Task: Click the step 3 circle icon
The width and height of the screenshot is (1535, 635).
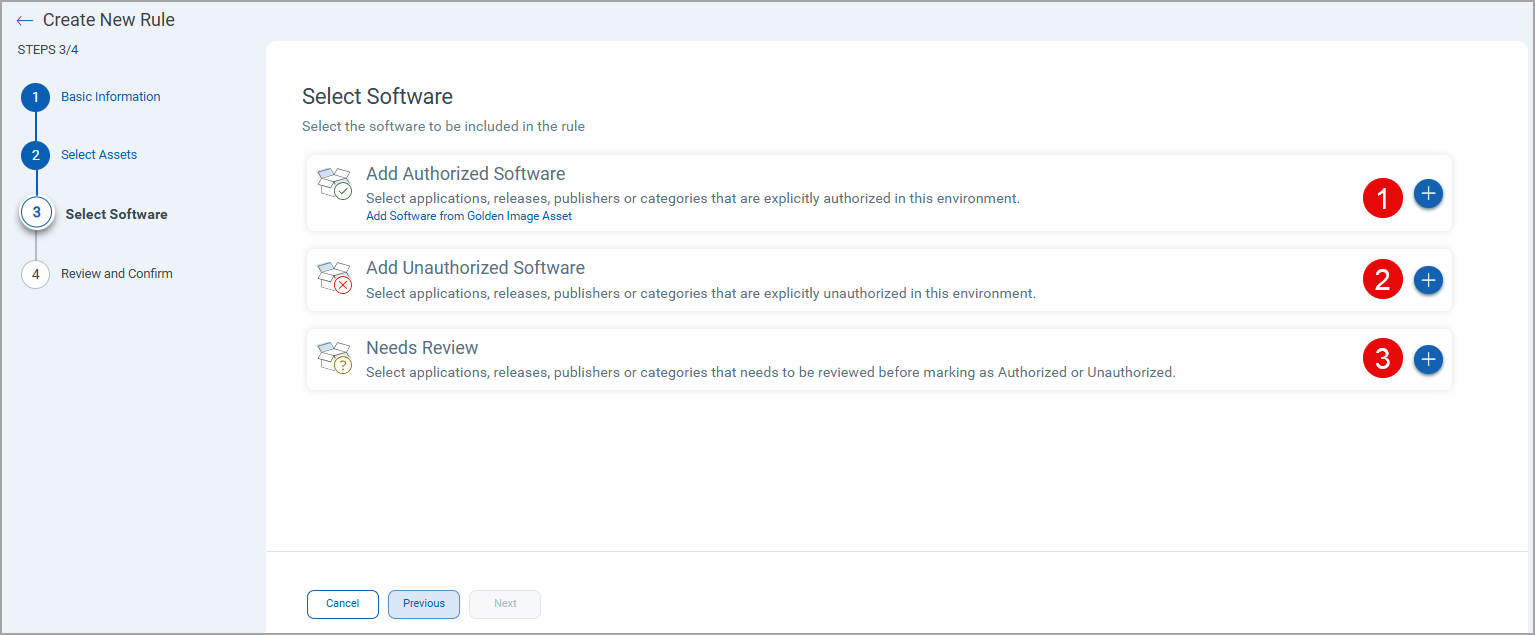Action: pyautogui.click(x=35, y=213)
